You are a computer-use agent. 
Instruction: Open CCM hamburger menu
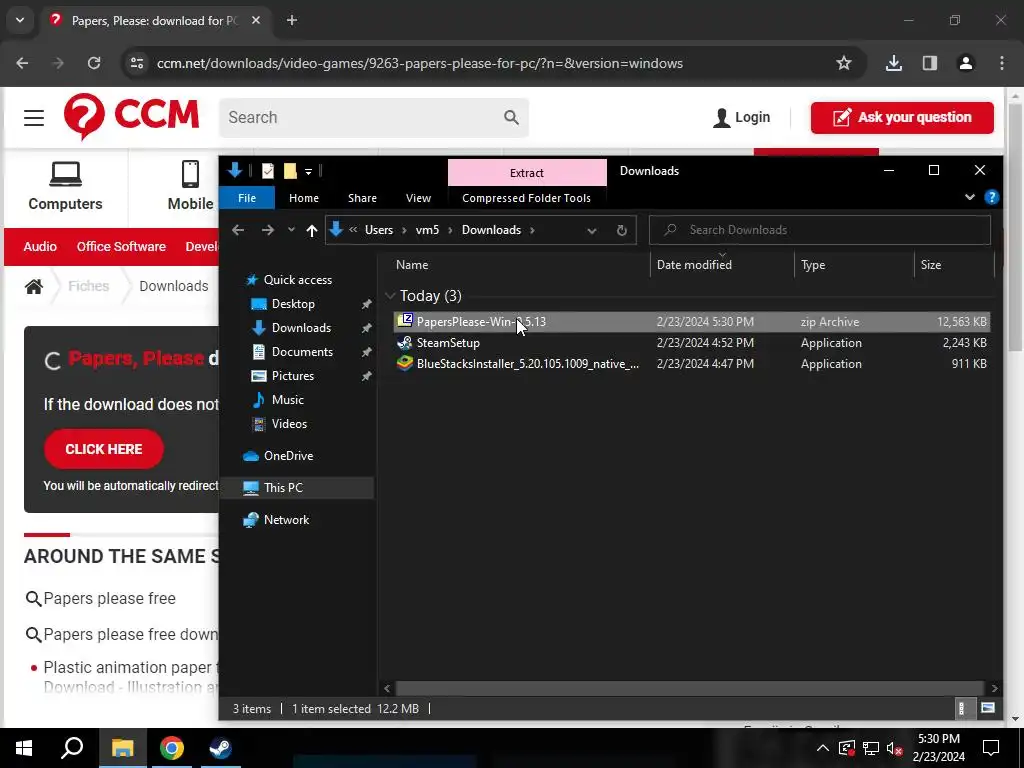point(34,118)
